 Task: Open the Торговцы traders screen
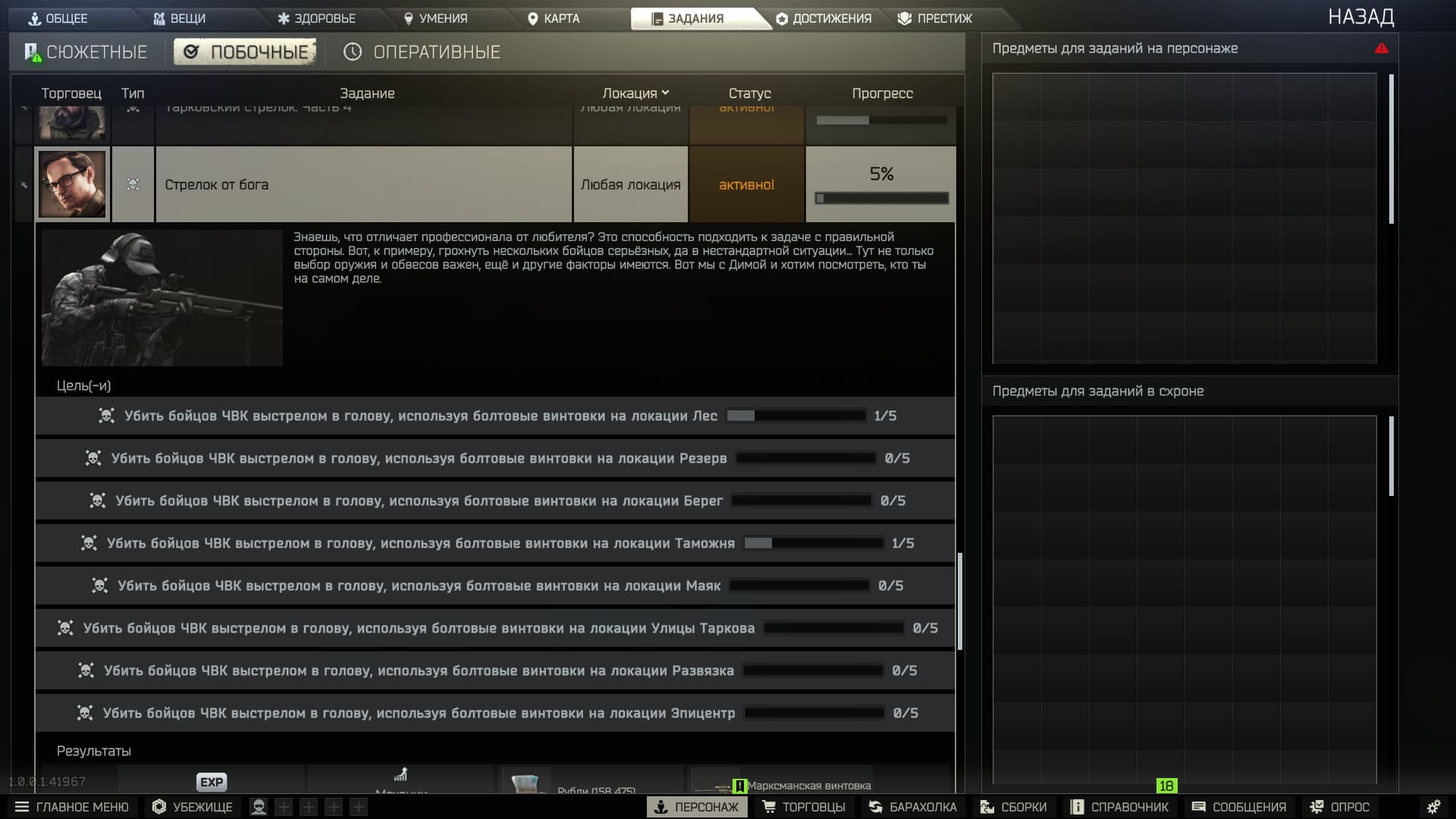tap(805, 806)
